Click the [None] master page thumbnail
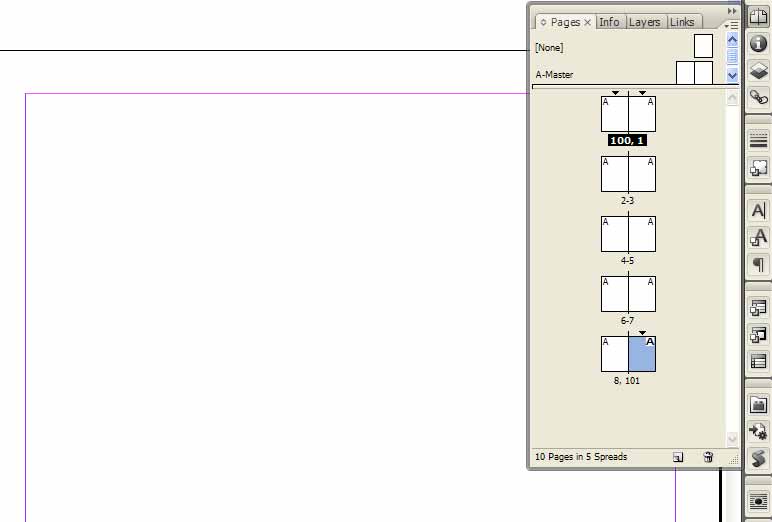 click(704, 46)
